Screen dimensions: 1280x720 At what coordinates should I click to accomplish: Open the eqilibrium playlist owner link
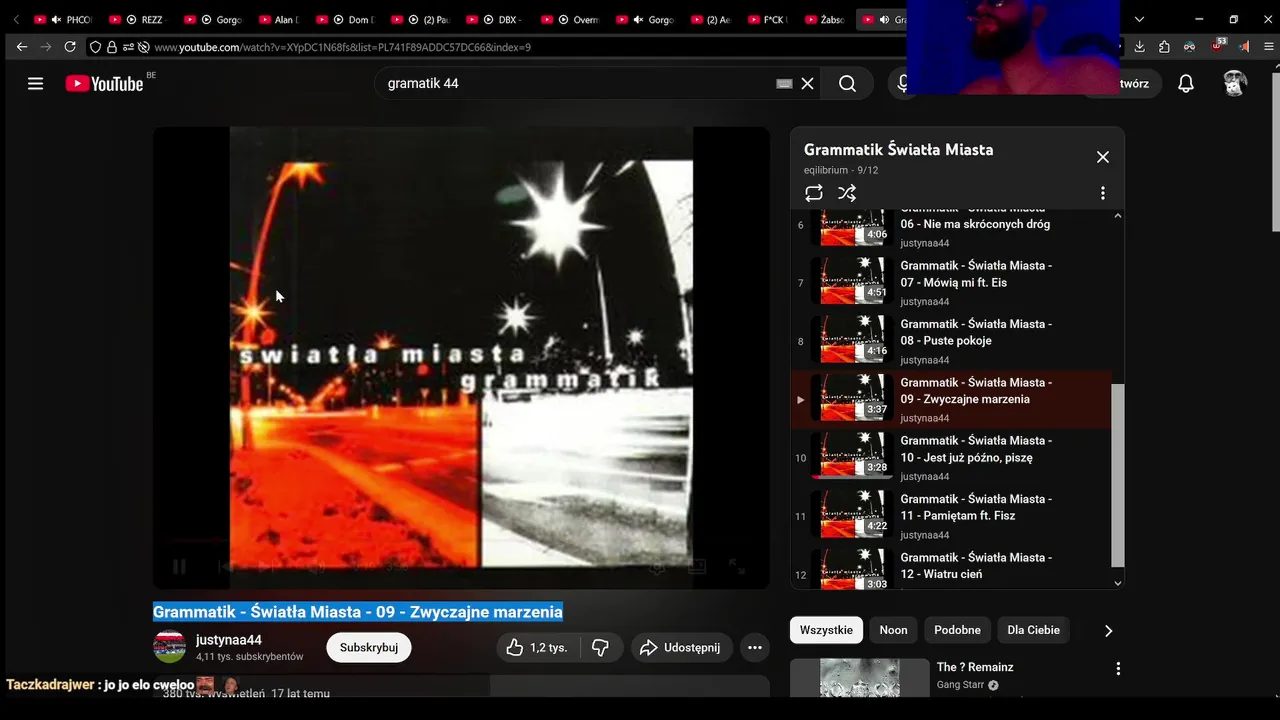point(826,170)
